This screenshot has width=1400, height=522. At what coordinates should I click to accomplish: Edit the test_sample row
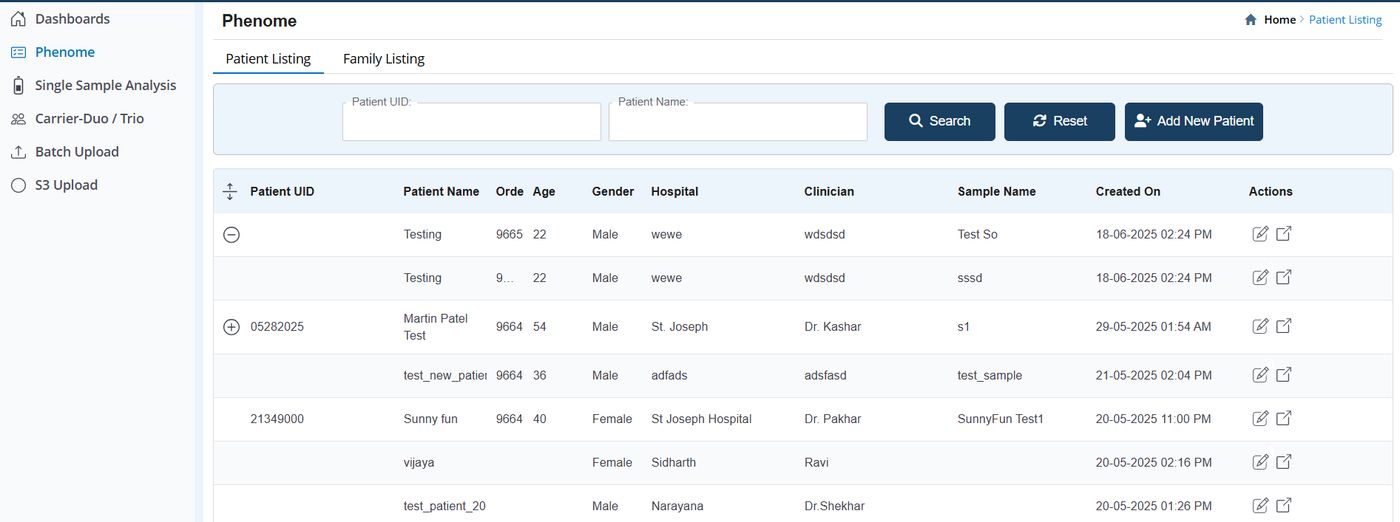point(1261,375)
